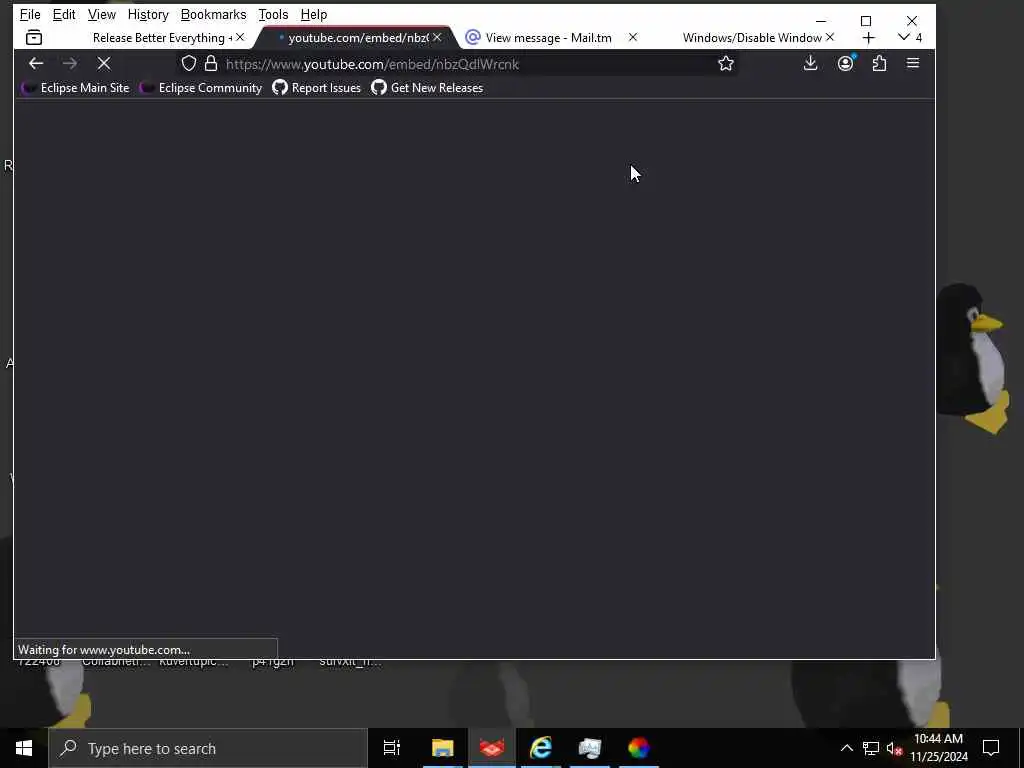Click the greyed forward navigation arrow
The image size is (1024, 768).
(70, 63)
